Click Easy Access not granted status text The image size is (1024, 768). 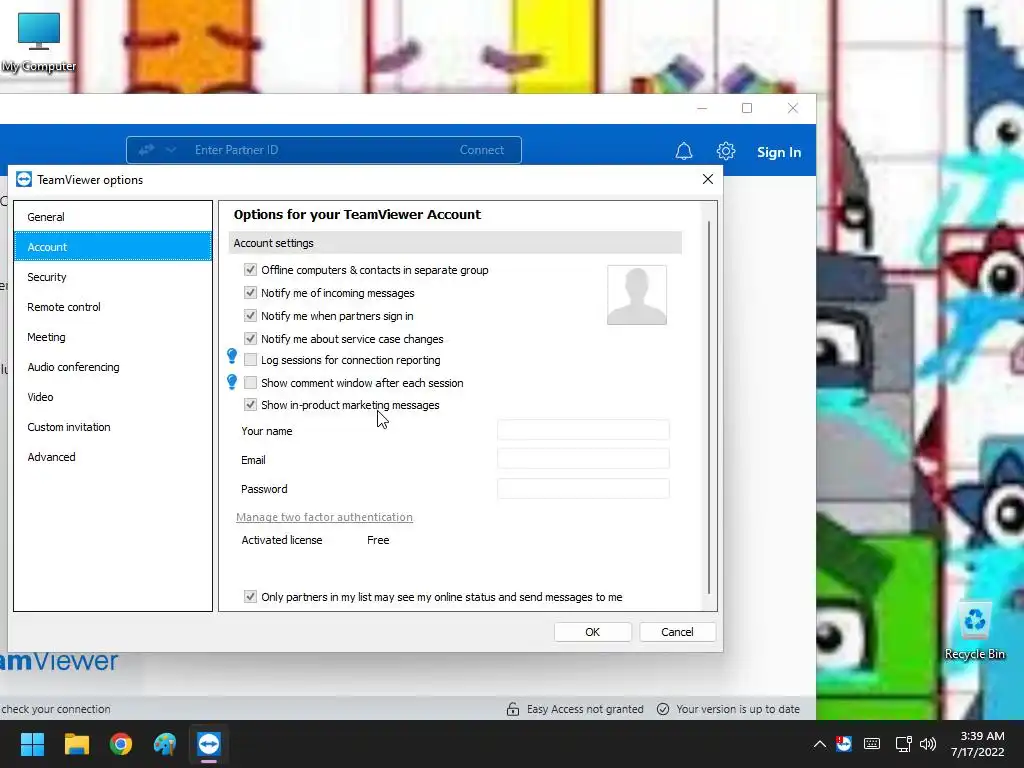[585, 709]
